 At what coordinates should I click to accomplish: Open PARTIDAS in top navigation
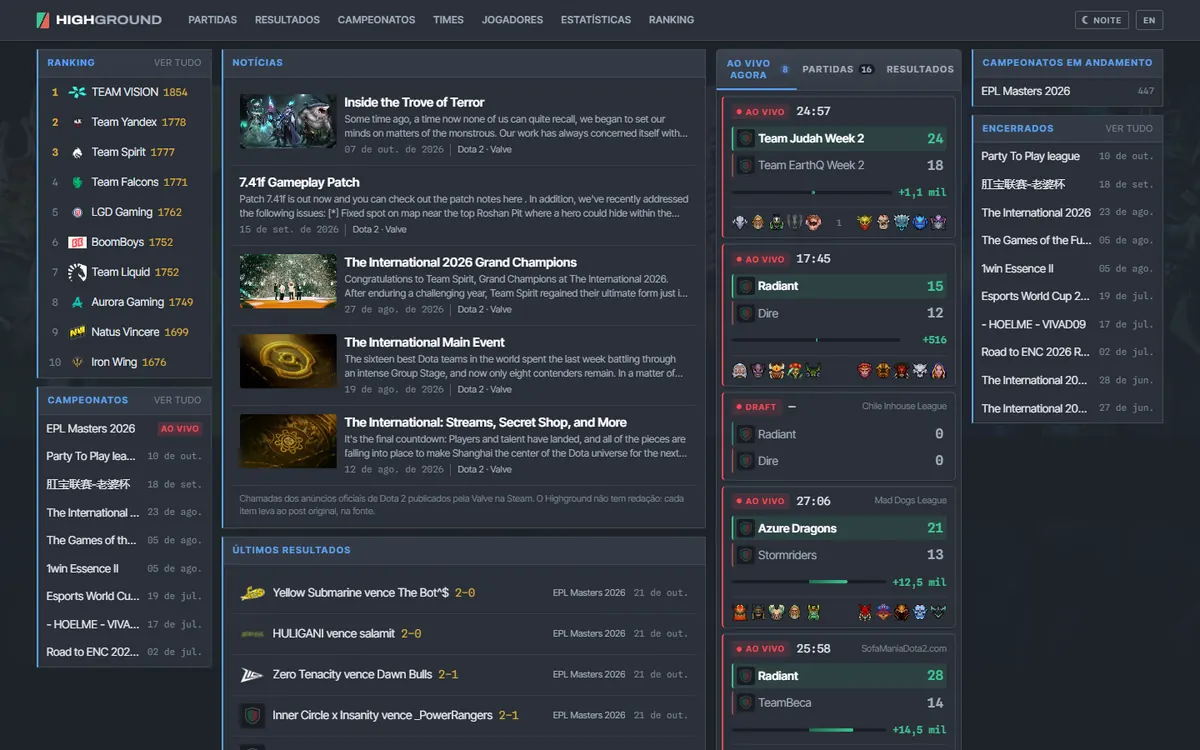coord(213,20)
